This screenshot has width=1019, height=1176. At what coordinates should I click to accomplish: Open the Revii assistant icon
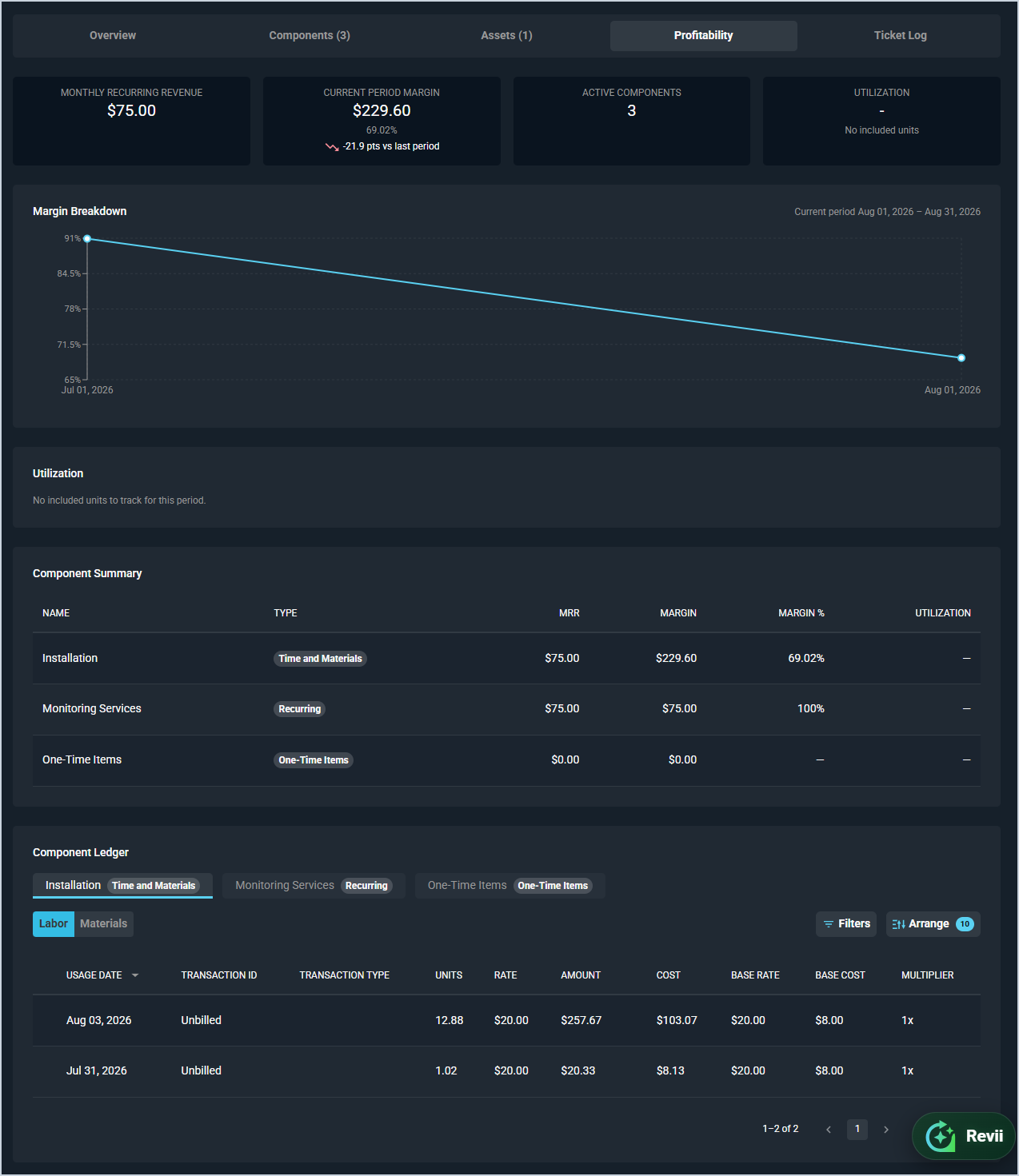(x=941, y=1136)
